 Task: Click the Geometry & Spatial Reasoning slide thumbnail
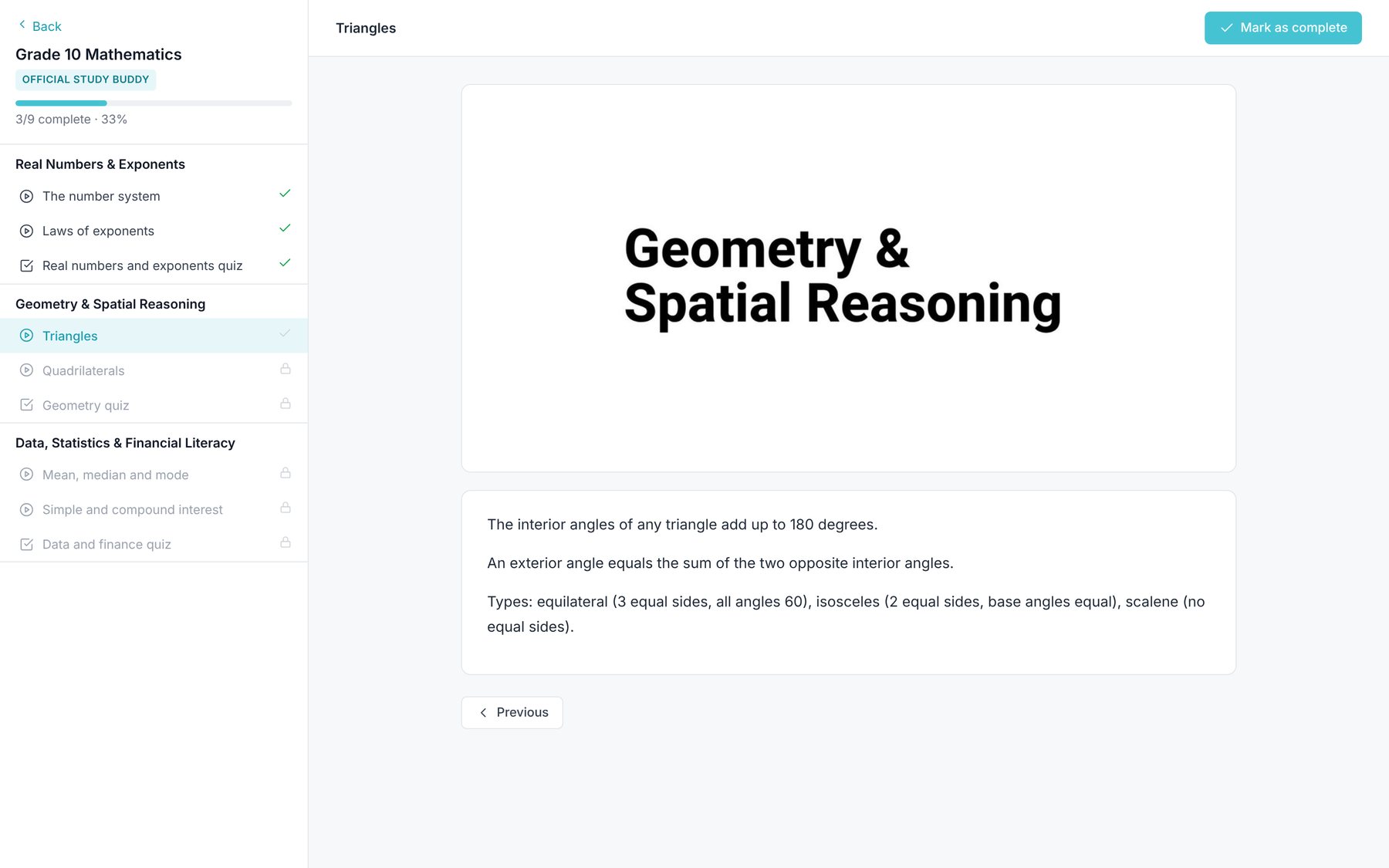[x=849, y=278]
